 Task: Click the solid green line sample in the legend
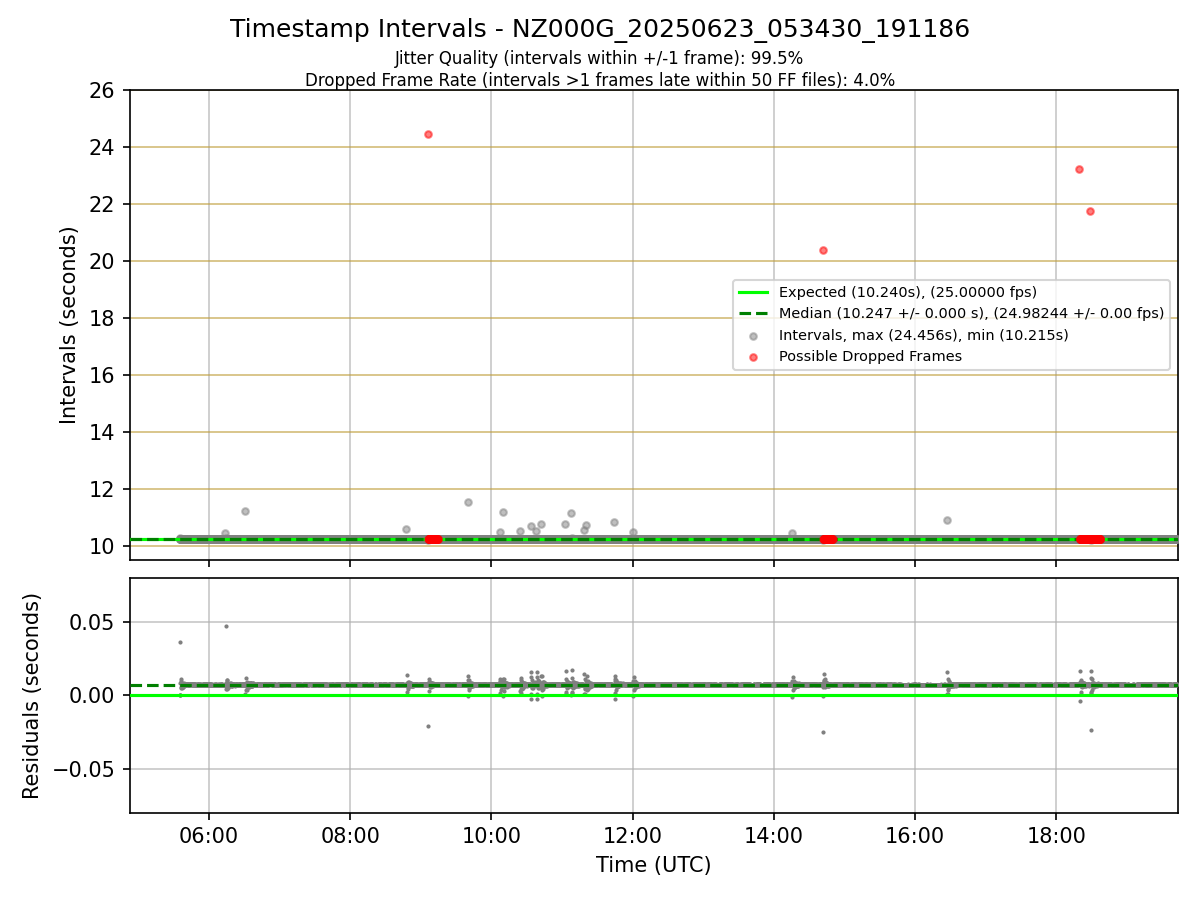[754, 292]
